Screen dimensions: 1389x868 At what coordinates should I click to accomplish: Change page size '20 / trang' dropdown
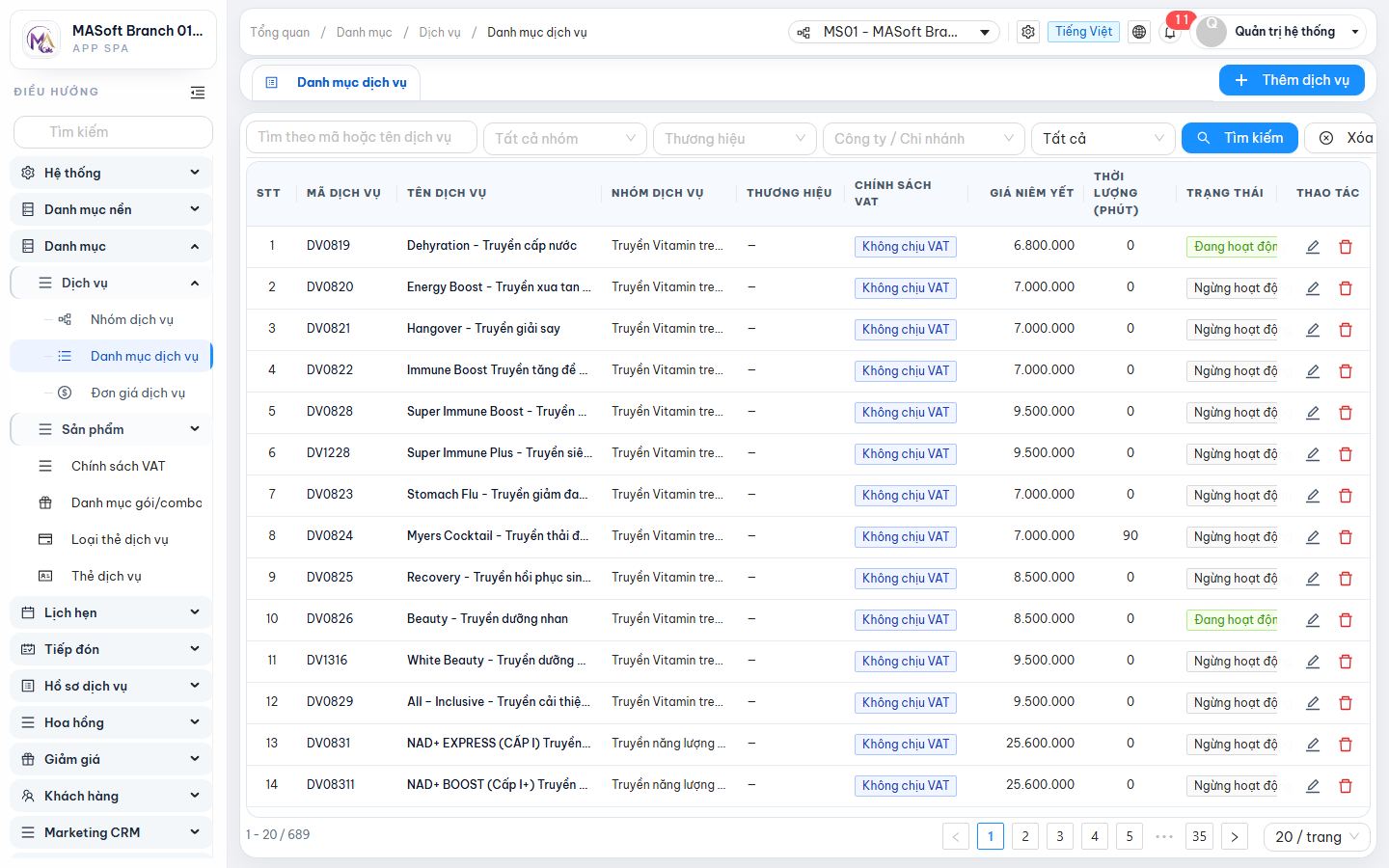(x=1317, y=836)
